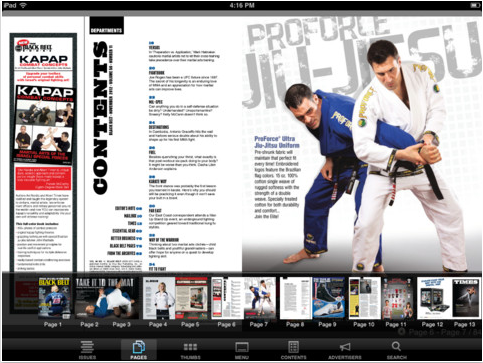The height and width of the screenshot is (363, 483).
Task: Select Page 5 thumbnail
Action: click(192, 298)
